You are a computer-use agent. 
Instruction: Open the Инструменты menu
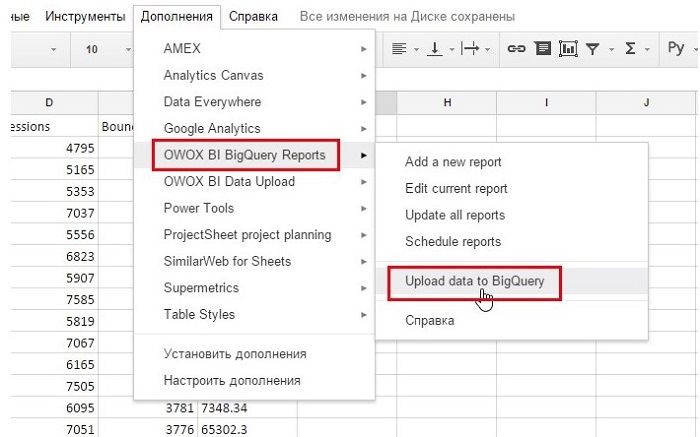coord(85,17)
